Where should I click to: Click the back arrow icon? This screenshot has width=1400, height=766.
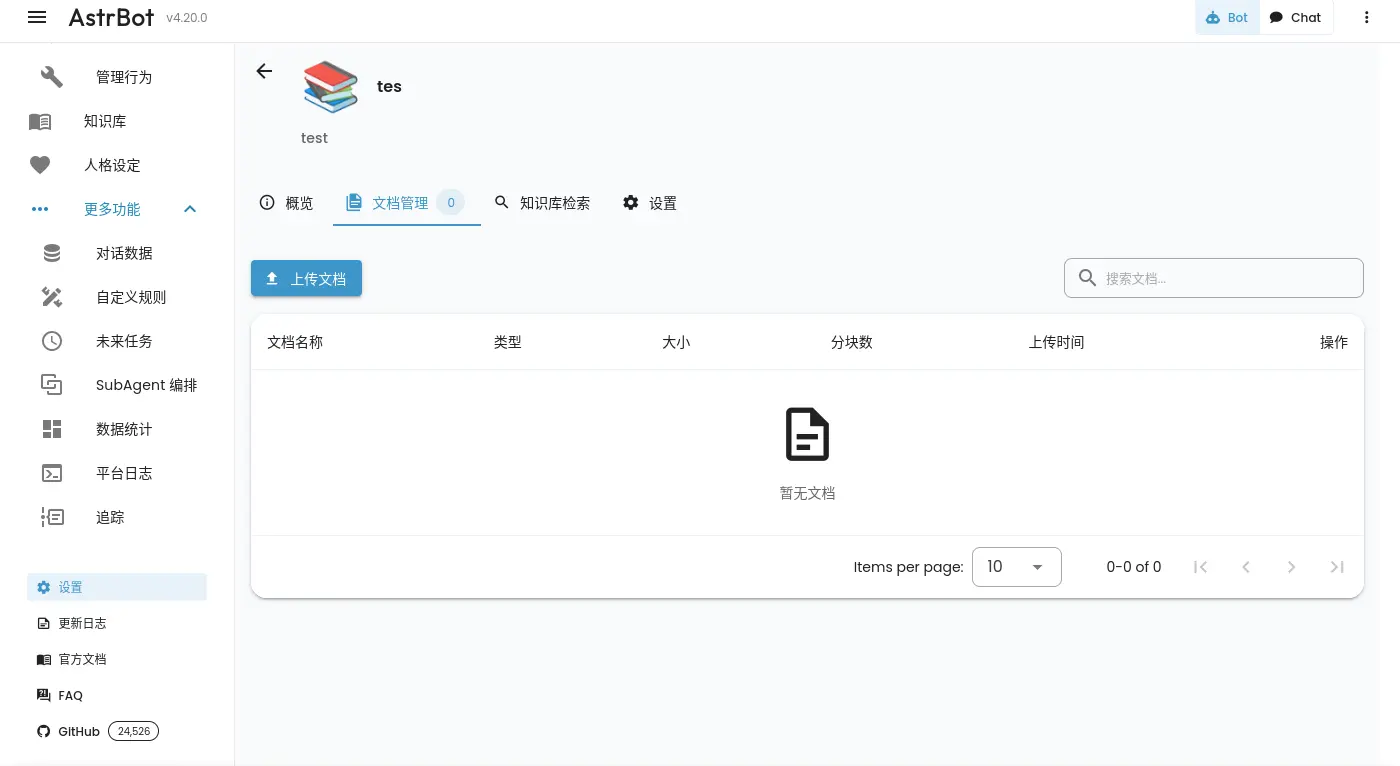[264, 71]
